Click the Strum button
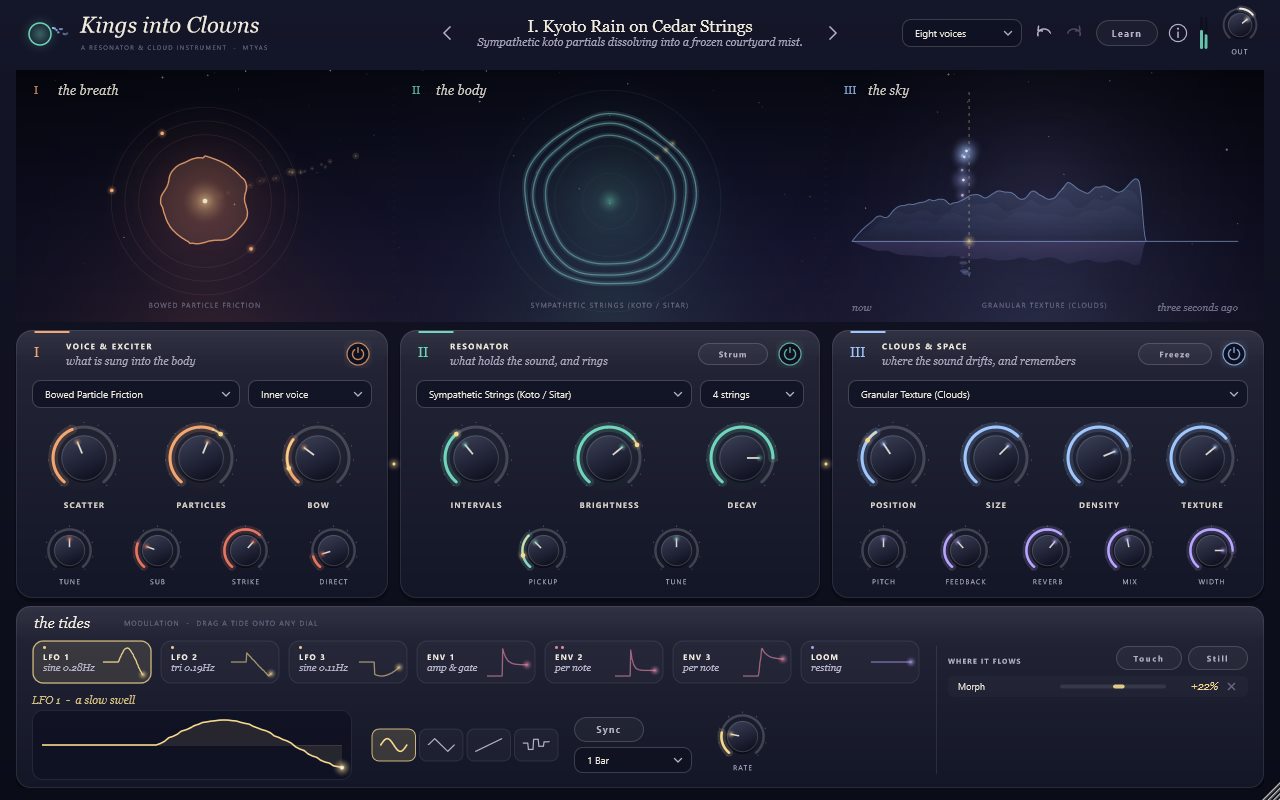Screen dimensions: 1280x800 [x=733, y=354]
